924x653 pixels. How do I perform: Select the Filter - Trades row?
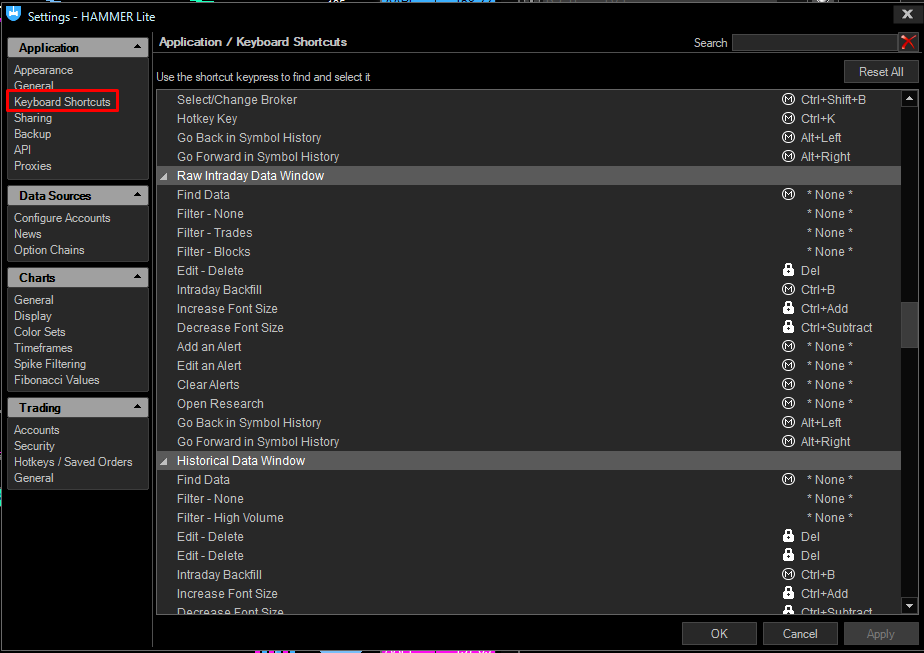[529, 233]
